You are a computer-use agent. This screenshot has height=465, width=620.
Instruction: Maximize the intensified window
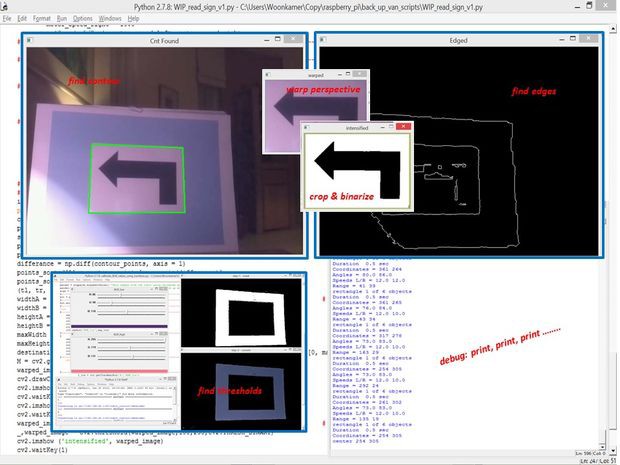coord(391,127)
